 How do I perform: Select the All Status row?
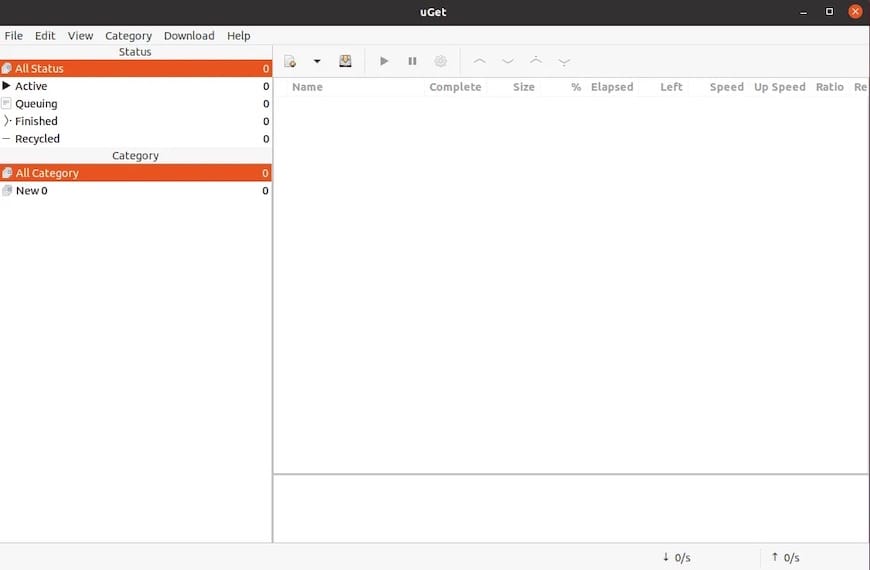click(136, 68)
